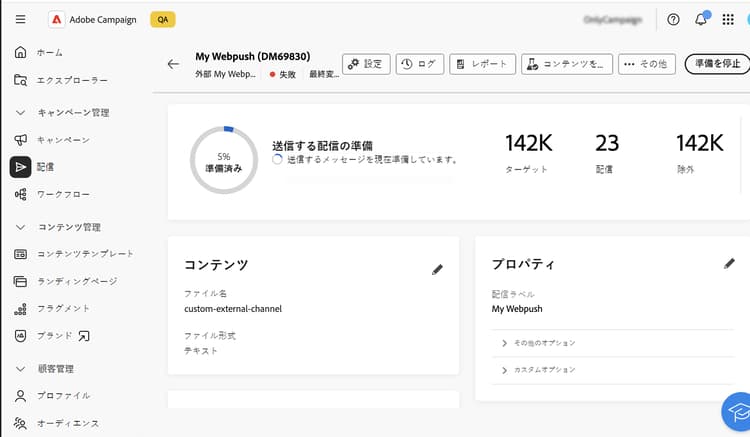Click the 5% 準備済み progress ring
This screenshot has height=437, width=750.
coord(224,160)
